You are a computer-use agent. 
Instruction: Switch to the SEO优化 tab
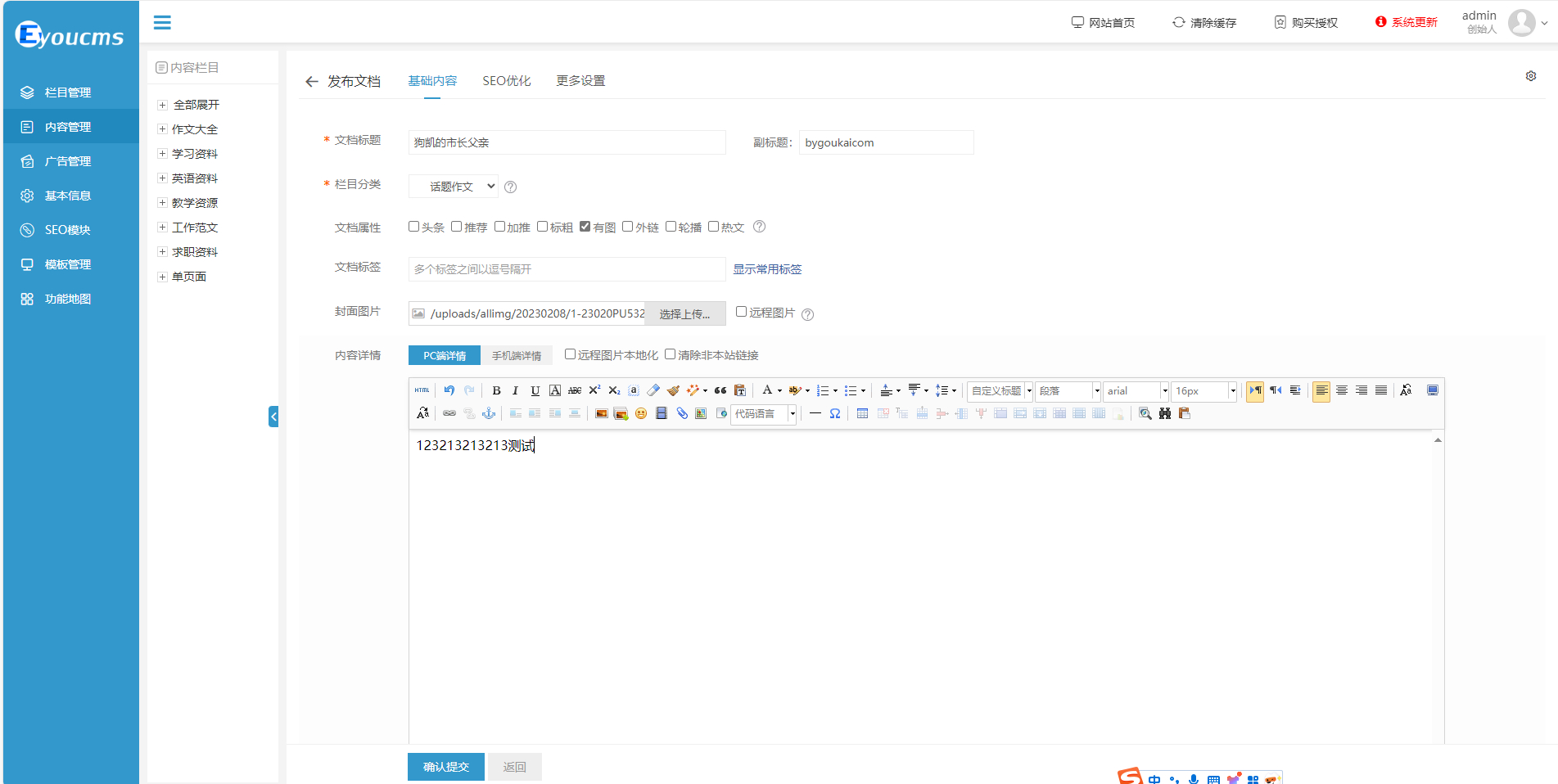click(506, 81)
